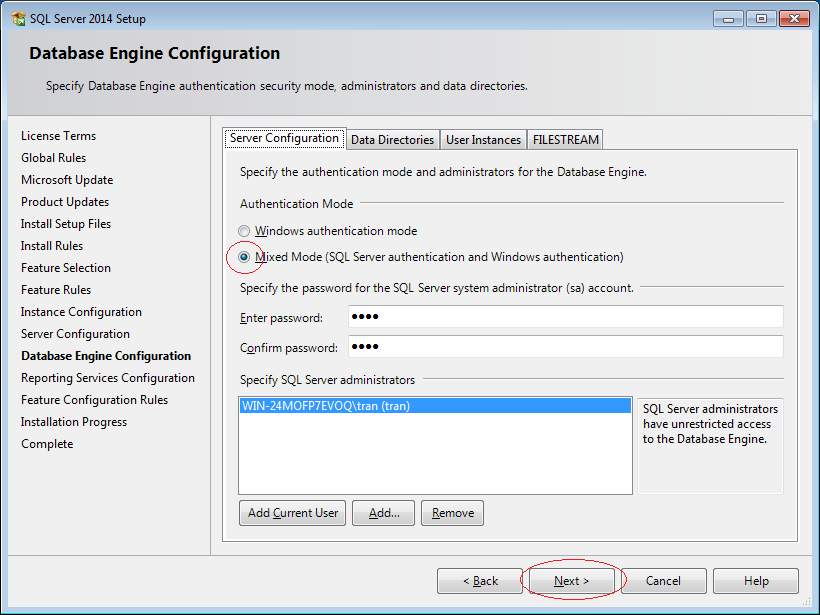This screenshot has height=615, width=820.
Task: Close the SQL Server 2014 Setup window
Action: [794, 19]
